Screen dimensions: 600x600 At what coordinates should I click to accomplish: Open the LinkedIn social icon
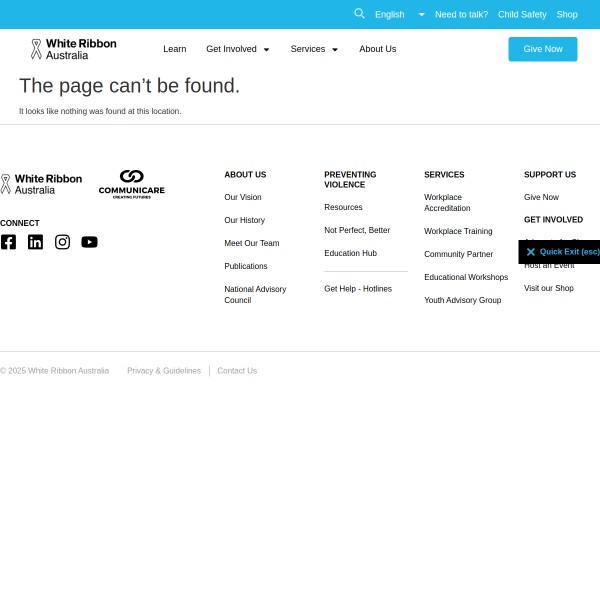tap(35, 242)
